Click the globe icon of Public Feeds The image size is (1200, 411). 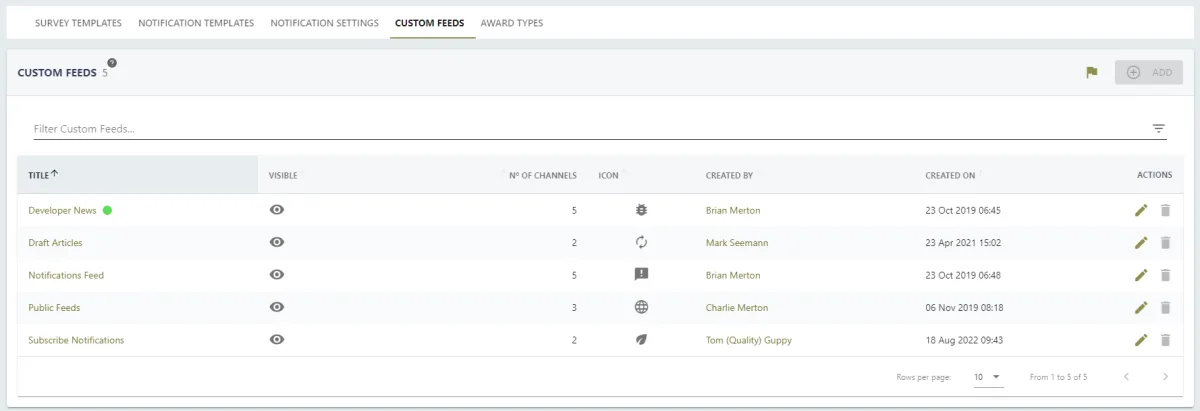pyautogui.click(x=641, y=308)
